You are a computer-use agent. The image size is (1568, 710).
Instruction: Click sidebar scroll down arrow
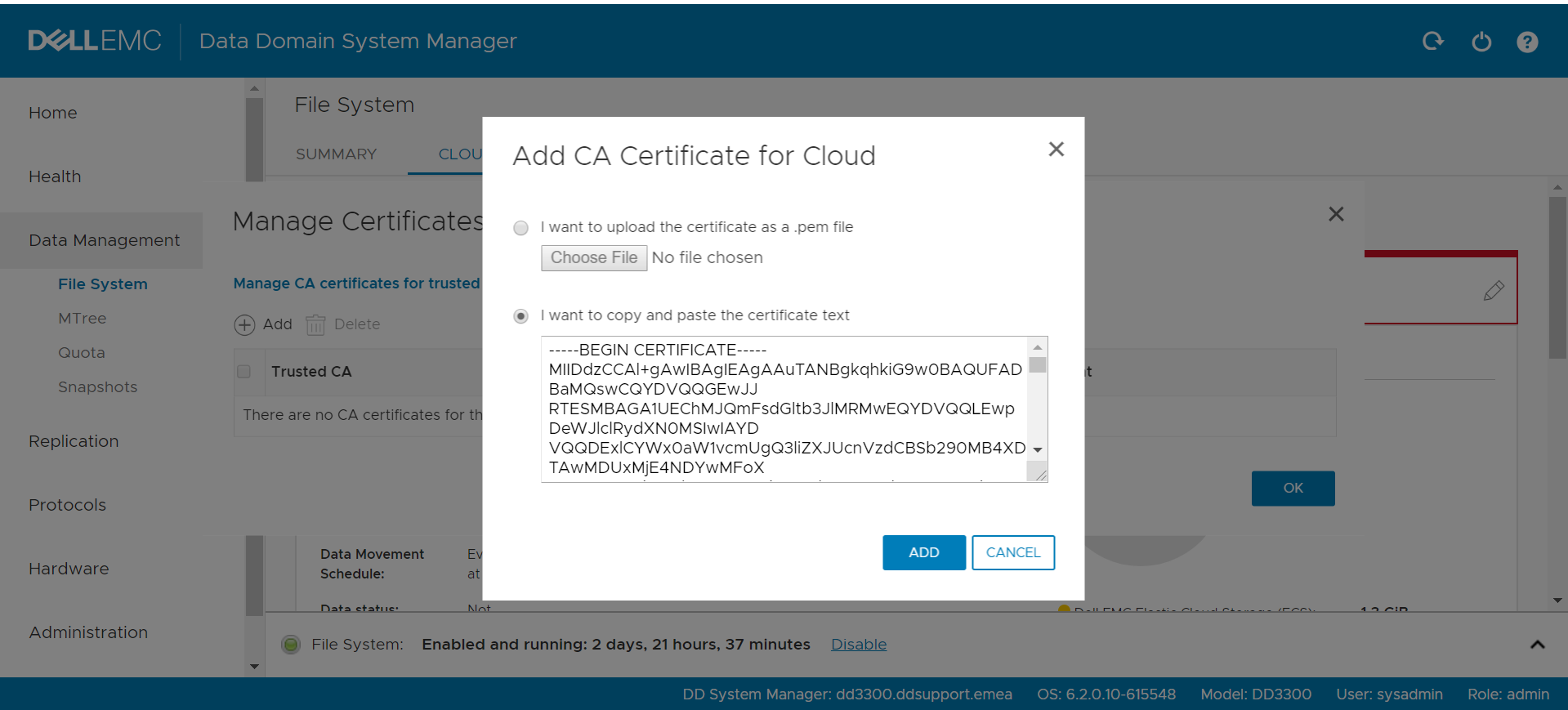(254, 667)
